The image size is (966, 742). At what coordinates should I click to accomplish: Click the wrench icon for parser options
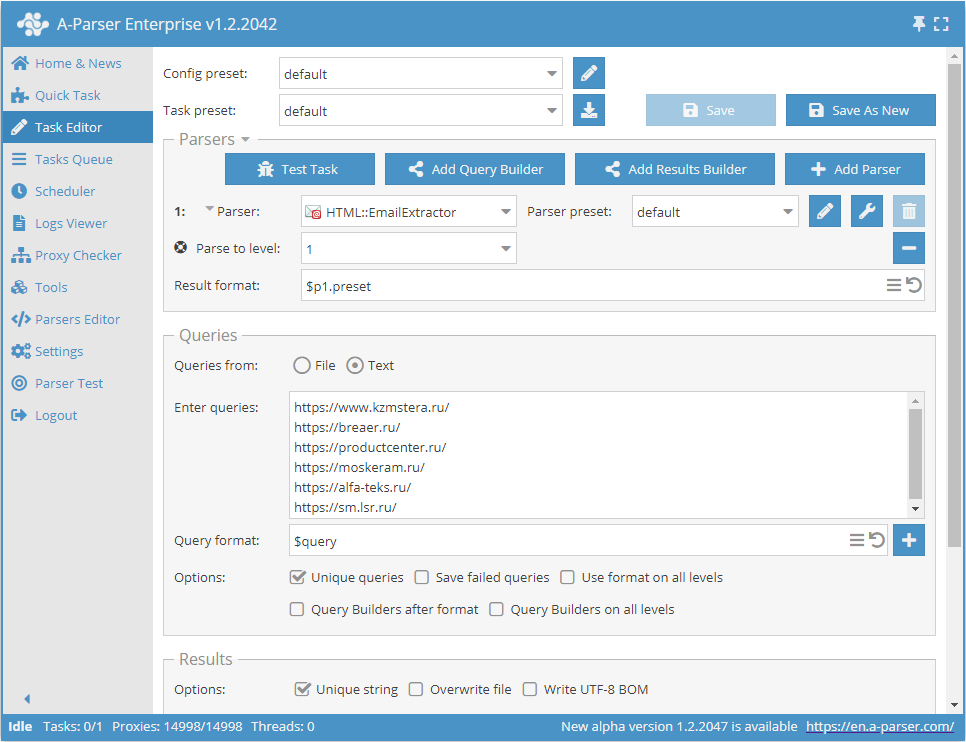click(x=867, y=212)
